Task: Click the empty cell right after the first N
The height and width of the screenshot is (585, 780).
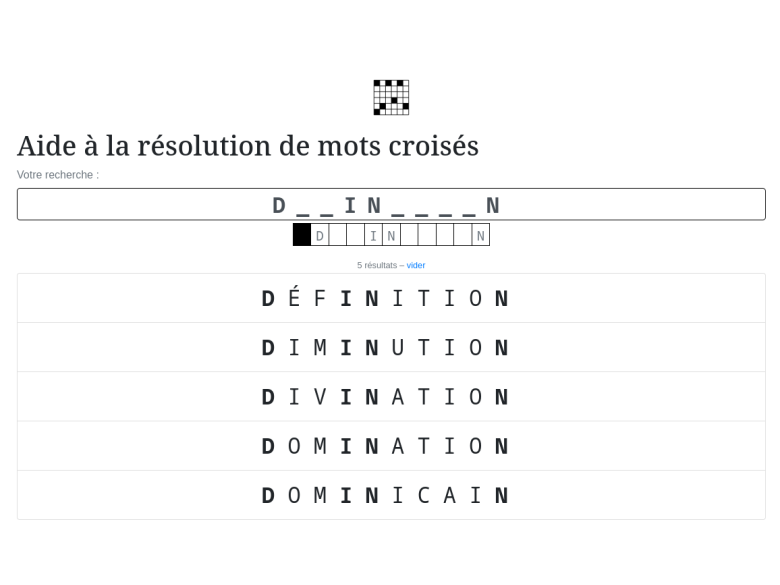Action: 409,235
